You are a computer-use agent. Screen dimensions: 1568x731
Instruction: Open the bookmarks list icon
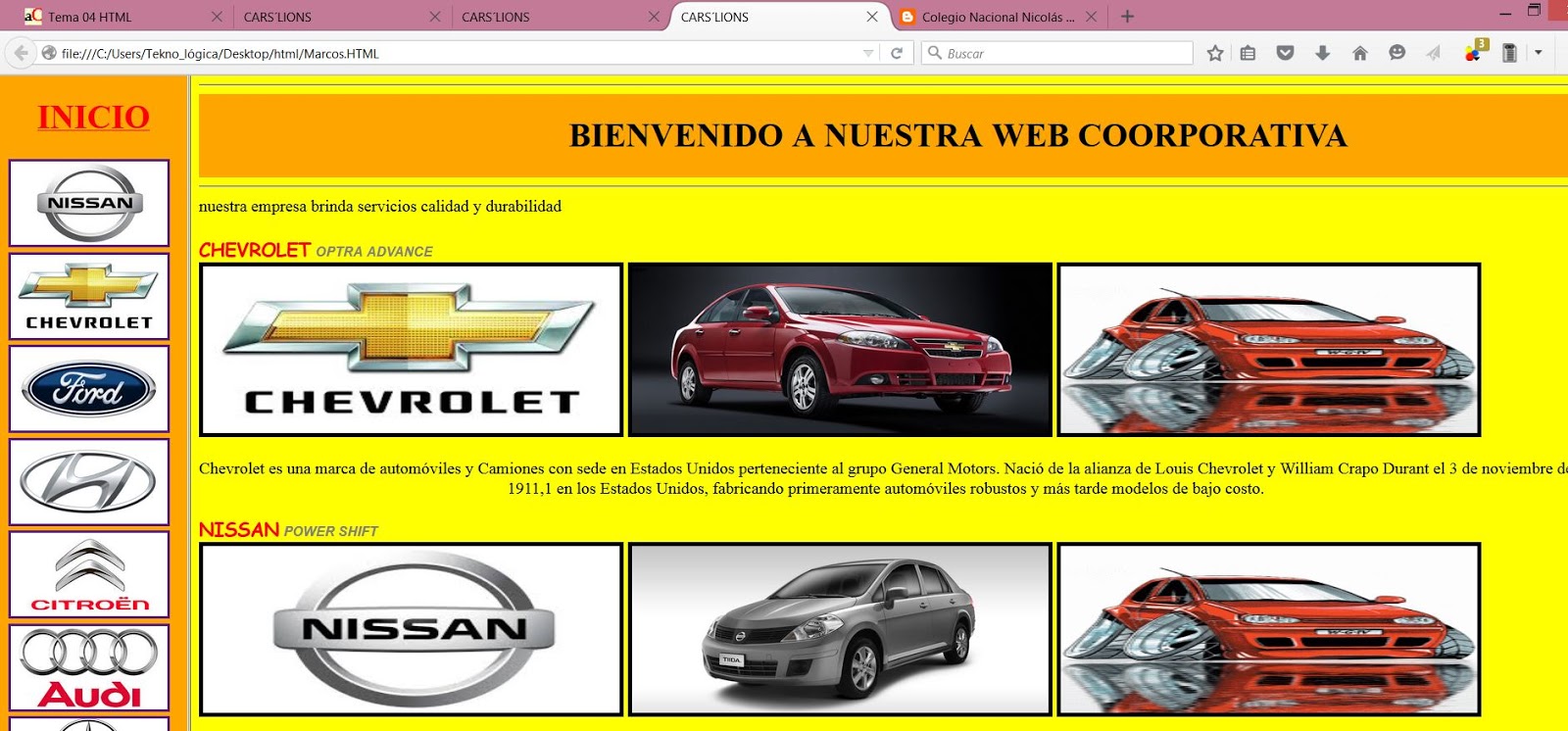tap(1248, 53)
